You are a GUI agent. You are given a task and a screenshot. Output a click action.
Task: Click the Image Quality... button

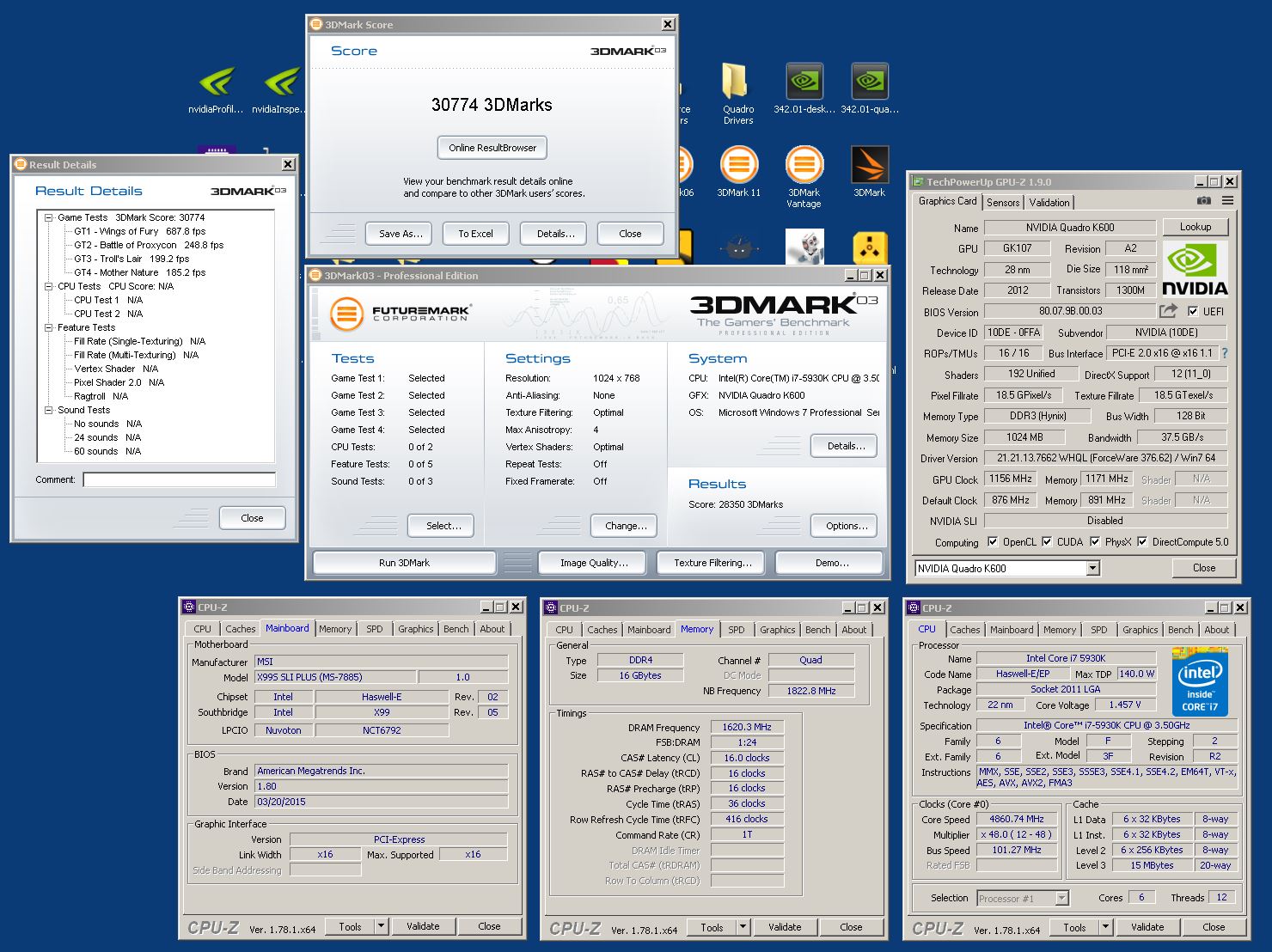pos(594,563)
